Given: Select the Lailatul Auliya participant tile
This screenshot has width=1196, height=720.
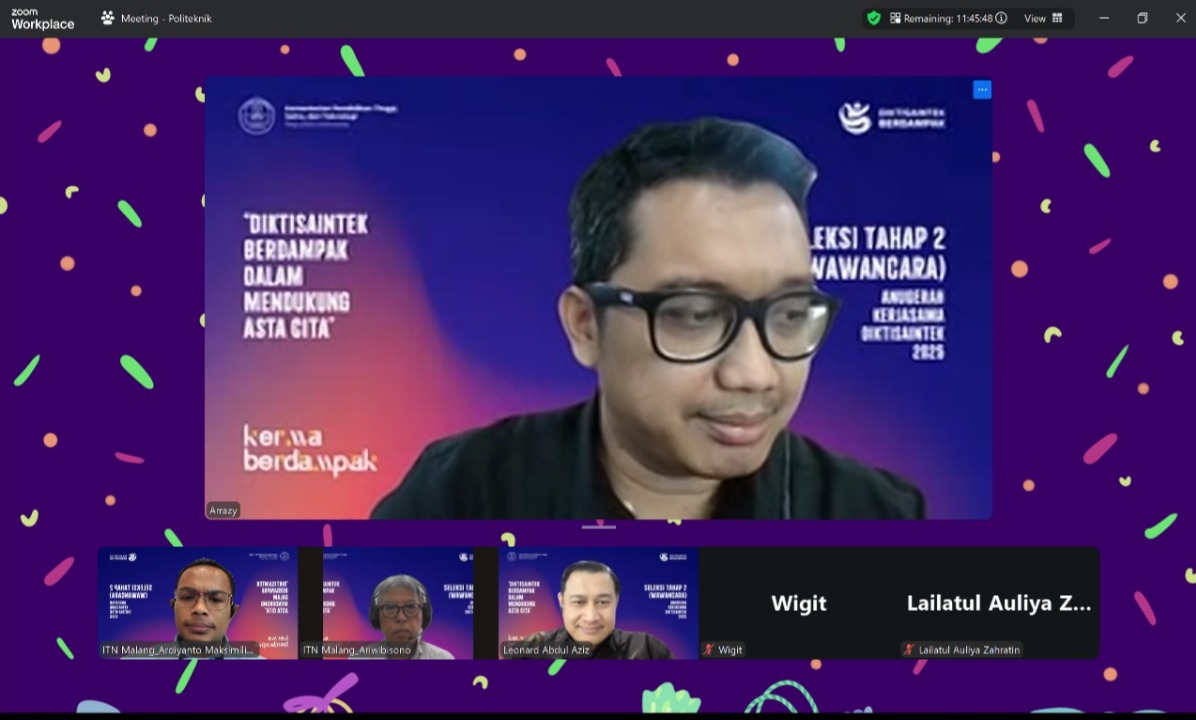Looking at the screenshot, I should 998,603.
